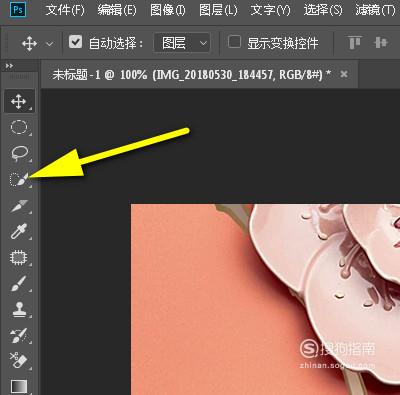This screenshot has height=395, width=400.
Task: Open the tool preset picker arrow
Action: (49, 44)
